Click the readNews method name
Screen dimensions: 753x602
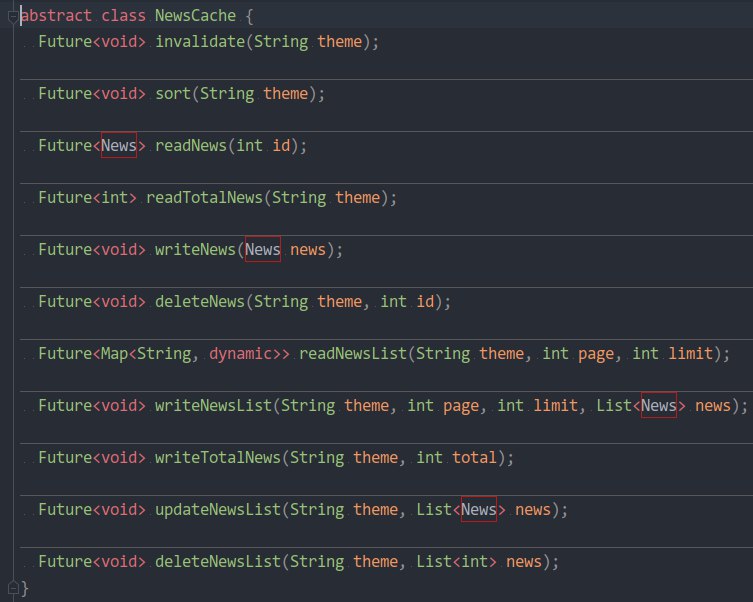[x=191, y=145]
